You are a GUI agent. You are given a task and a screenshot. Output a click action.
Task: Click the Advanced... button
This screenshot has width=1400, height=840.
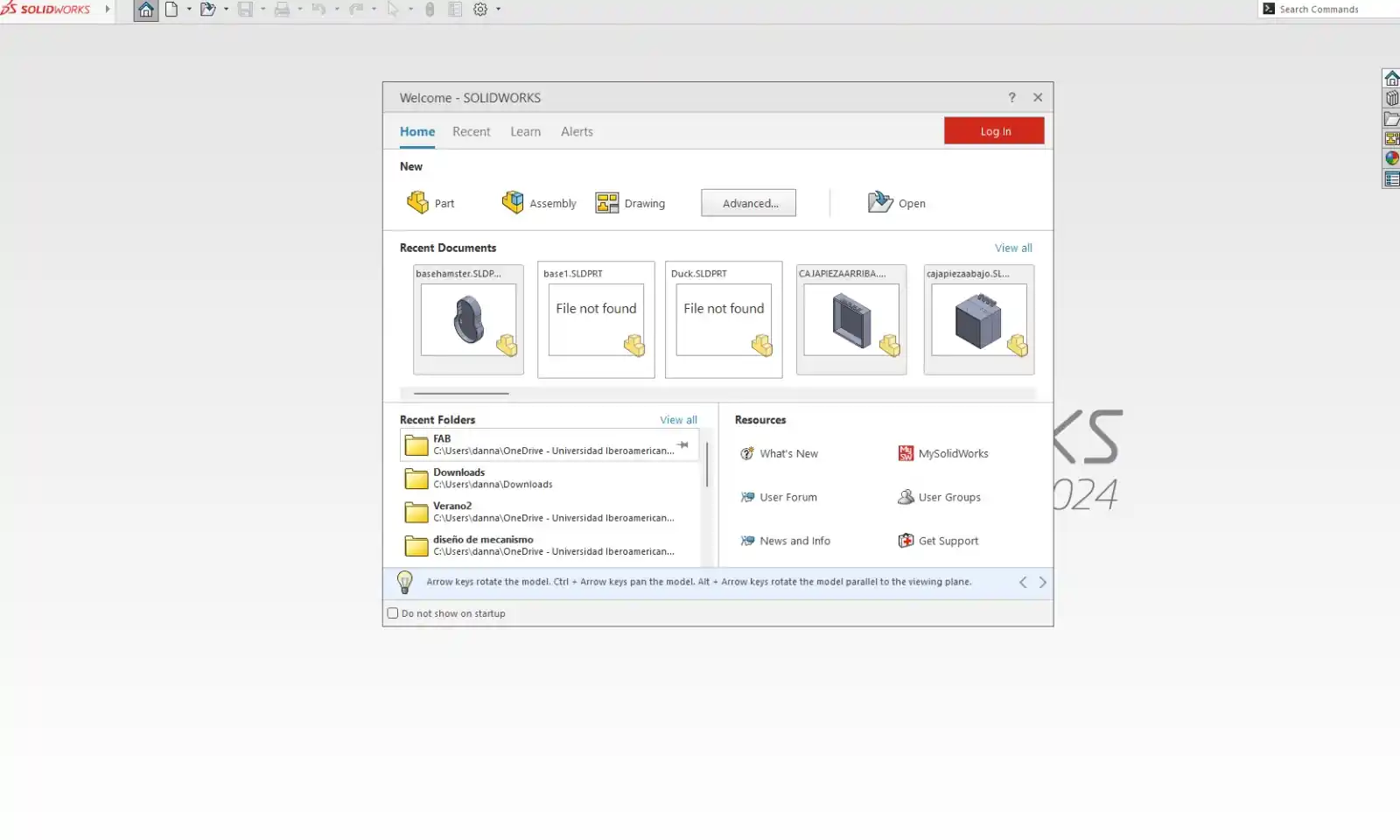[x=748, y=203]
